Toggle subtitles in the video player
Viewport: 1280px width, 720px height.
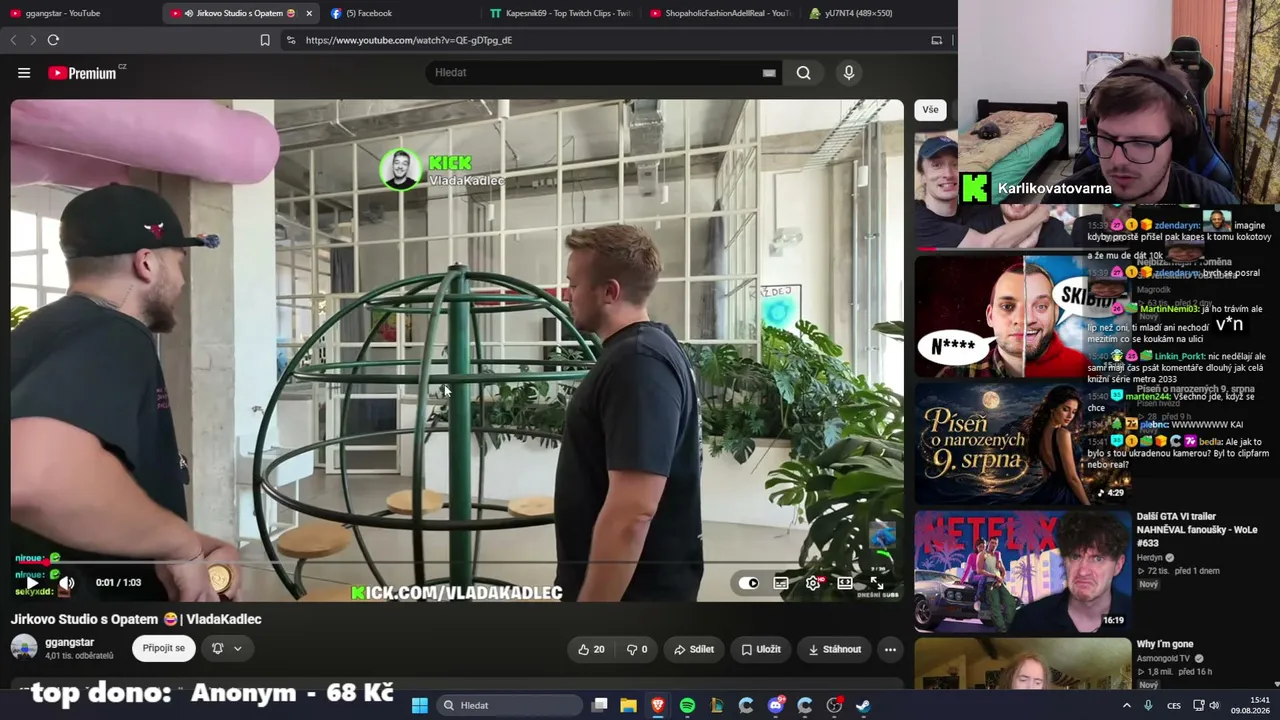click(781, 583)
